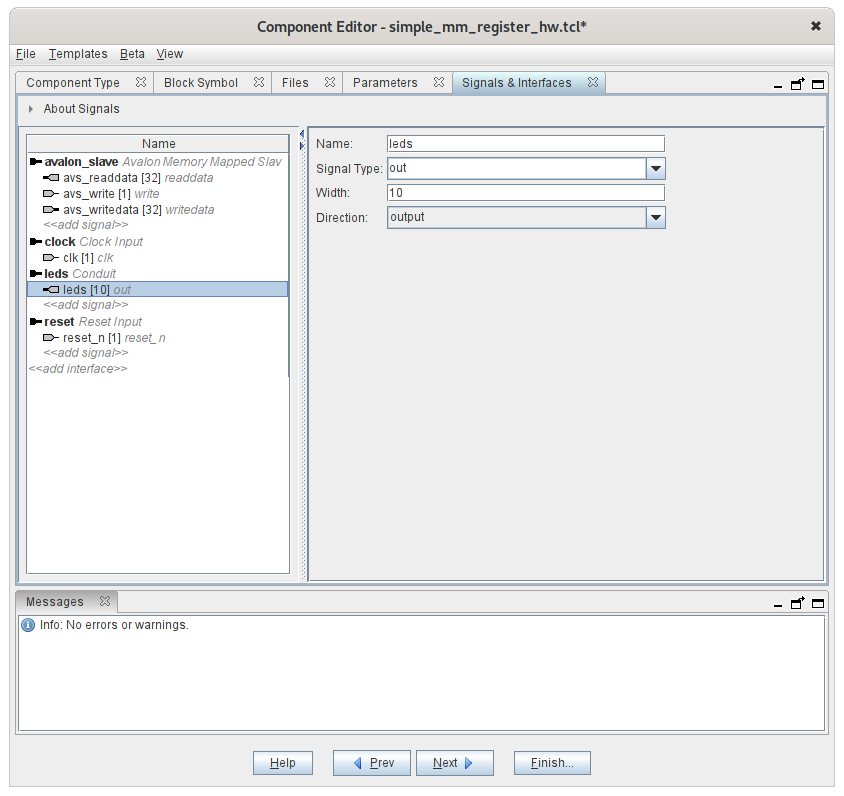Open the Templates menu

pyautogui.click(x=78, y=54)
